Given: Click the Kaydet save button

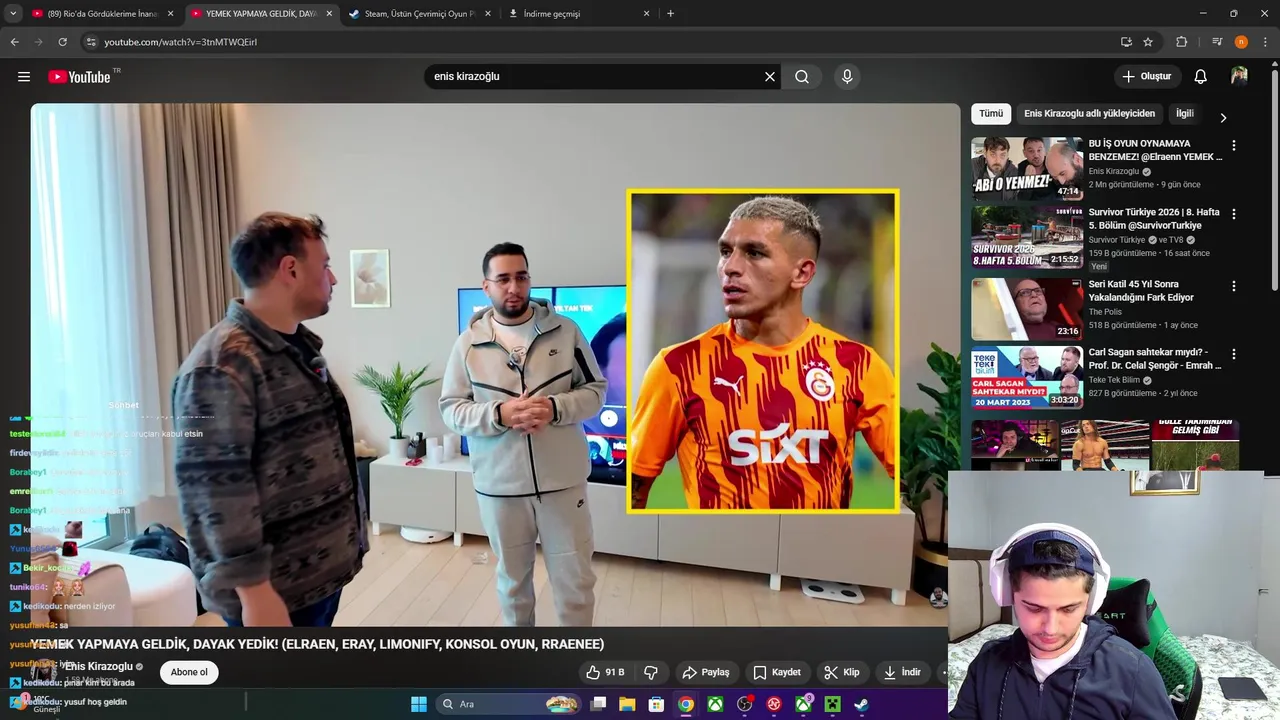Looking at the screenshot, I should pos(776,672).
